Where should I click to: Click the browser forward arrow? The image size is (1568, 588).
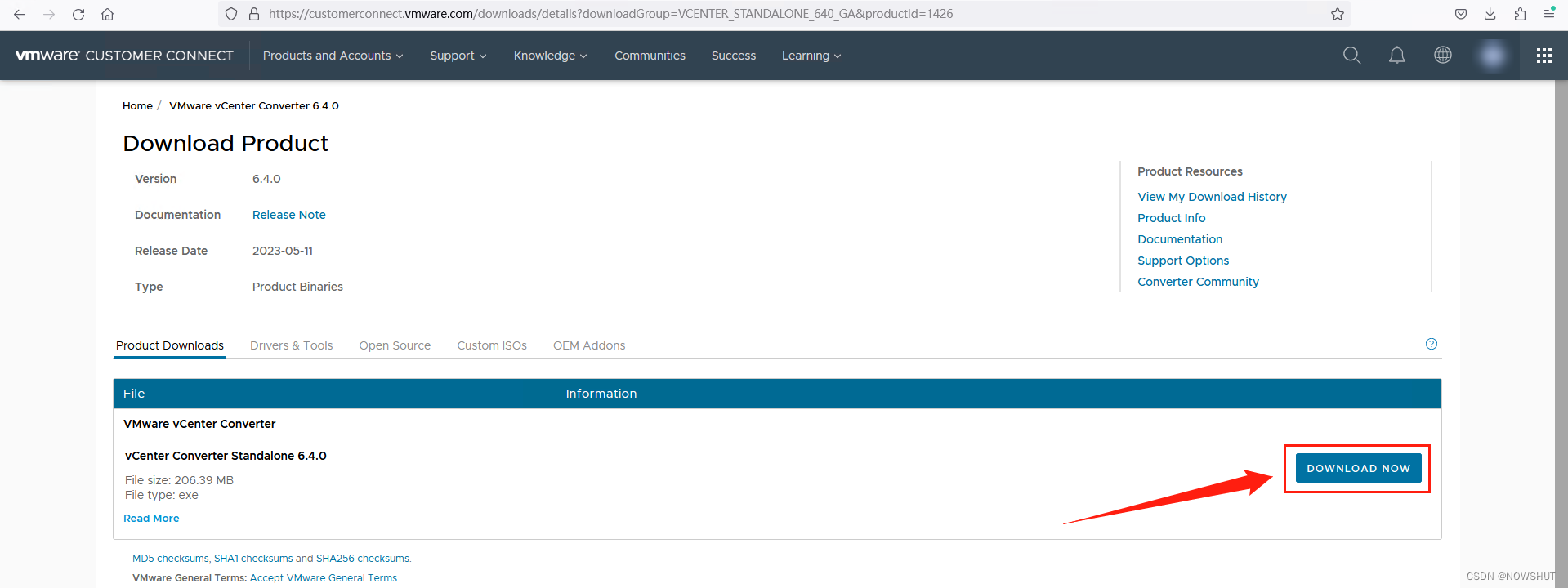[x=49, y=14]
